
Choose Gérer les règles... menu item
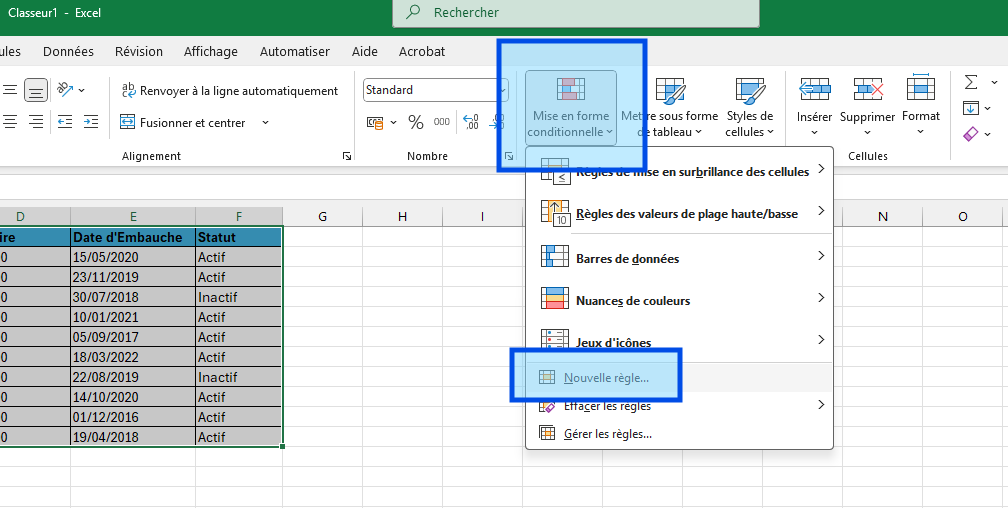click(x=680, y=433)
